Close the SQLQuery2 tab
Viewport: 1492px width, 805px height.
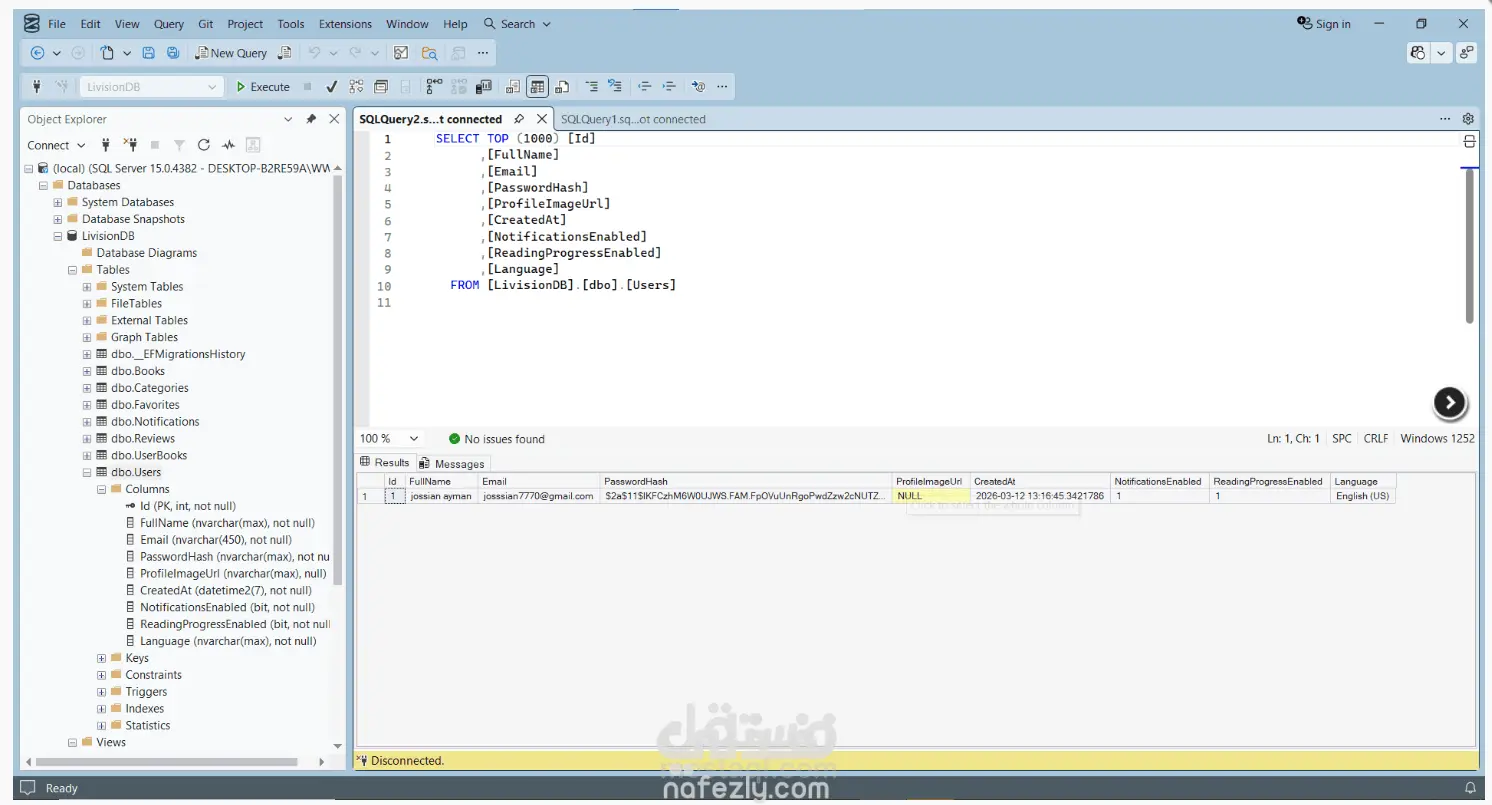coord(541,119)
